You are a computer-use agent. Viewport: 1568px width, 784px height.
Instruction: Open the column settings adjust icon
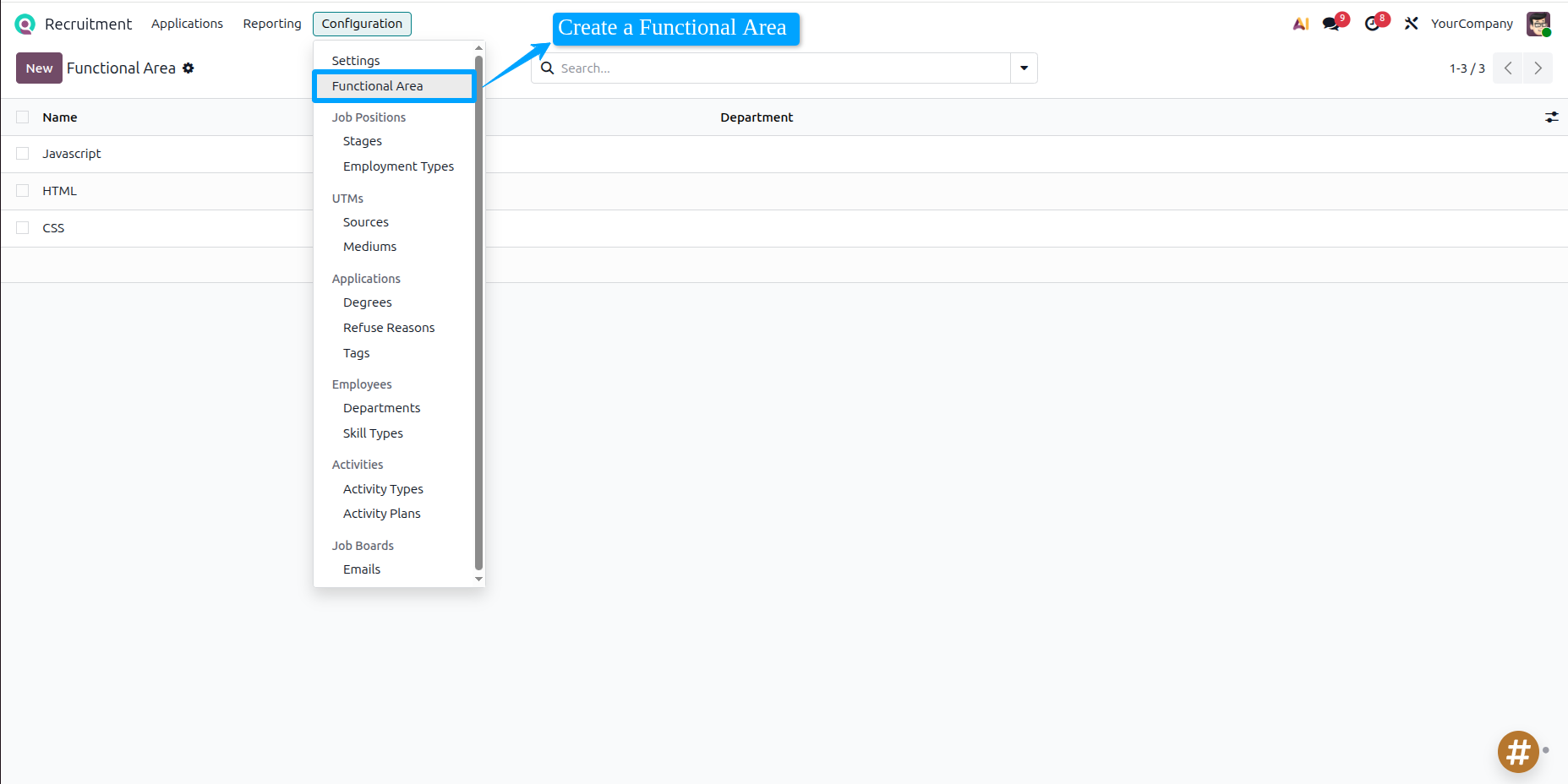[1551, 117]
